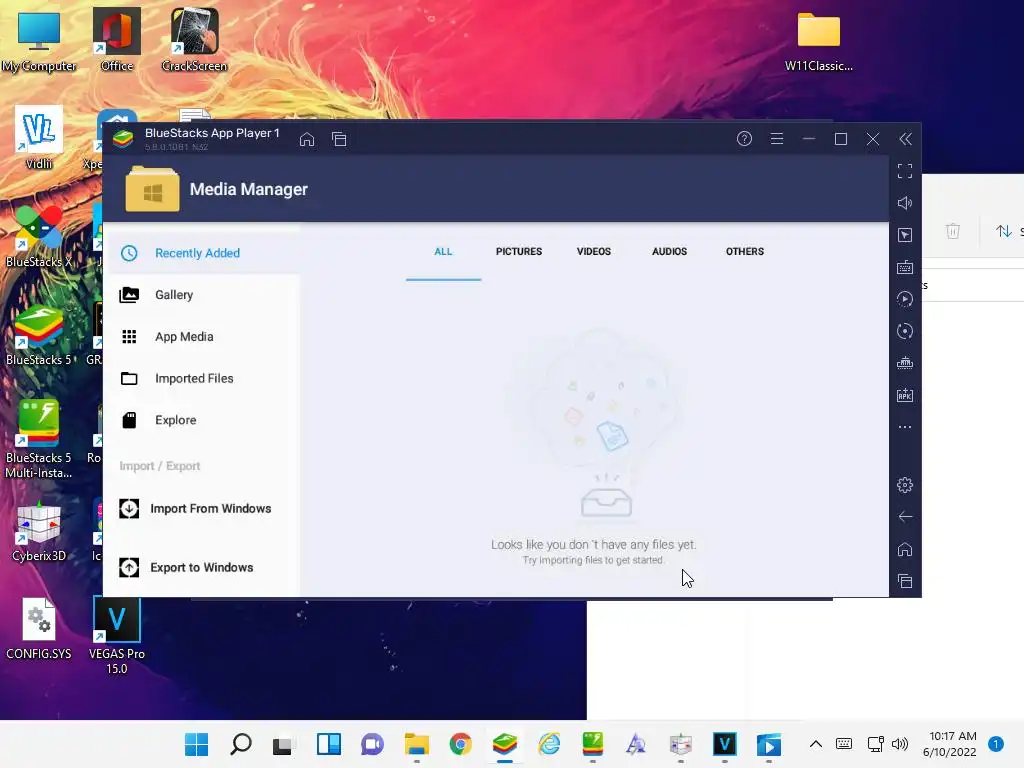Select Vidlii desktop shortcut
The width and height of the screenshot is (1024, 768).
coord(39,138)
